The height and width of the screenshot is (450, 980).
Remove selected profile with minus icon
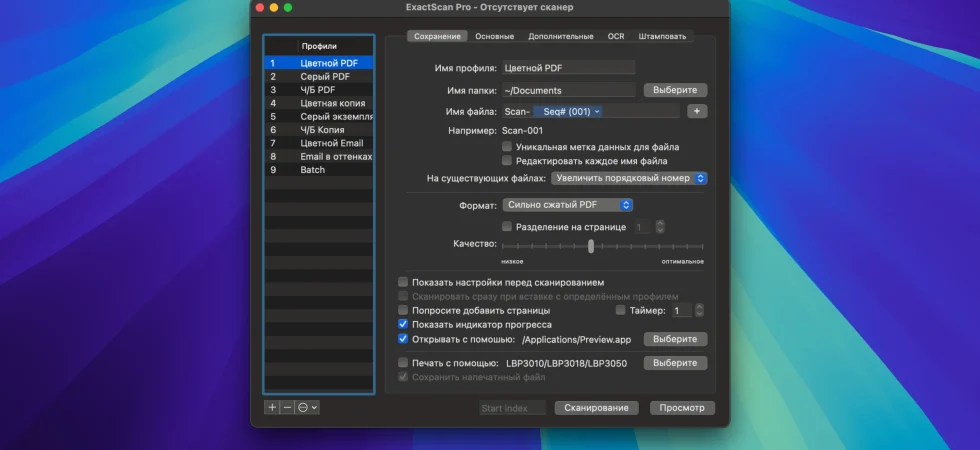click(287, 408)
